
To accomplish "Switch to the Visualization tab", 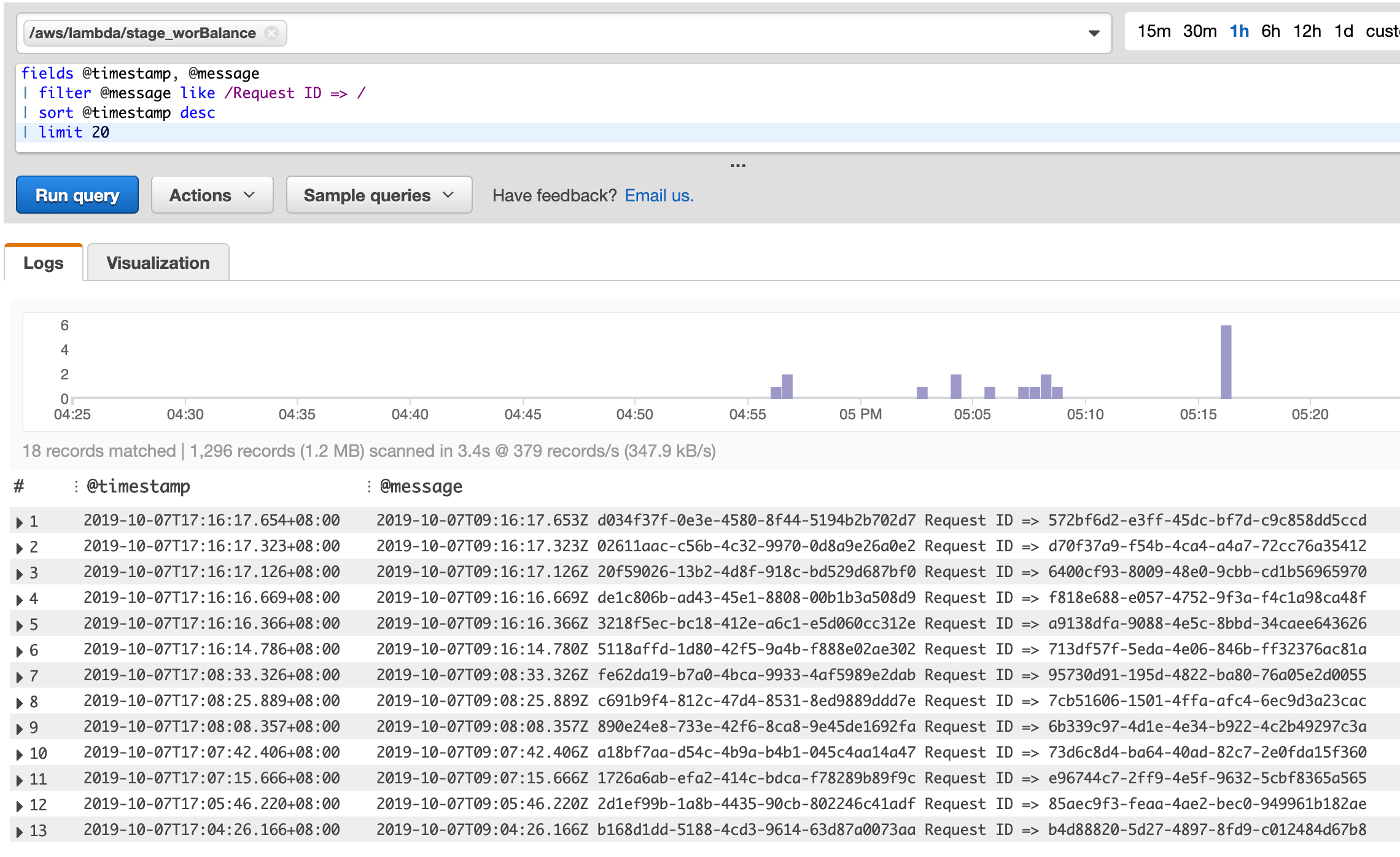I will click(158, 263).
